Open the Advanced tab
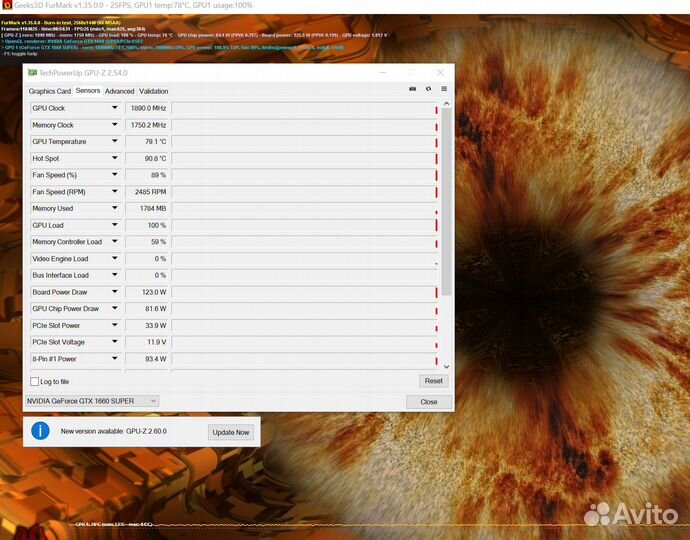Image resolution: width=690 pixels, height=540 pixels. pyautogui.click(x=119, y=91)
